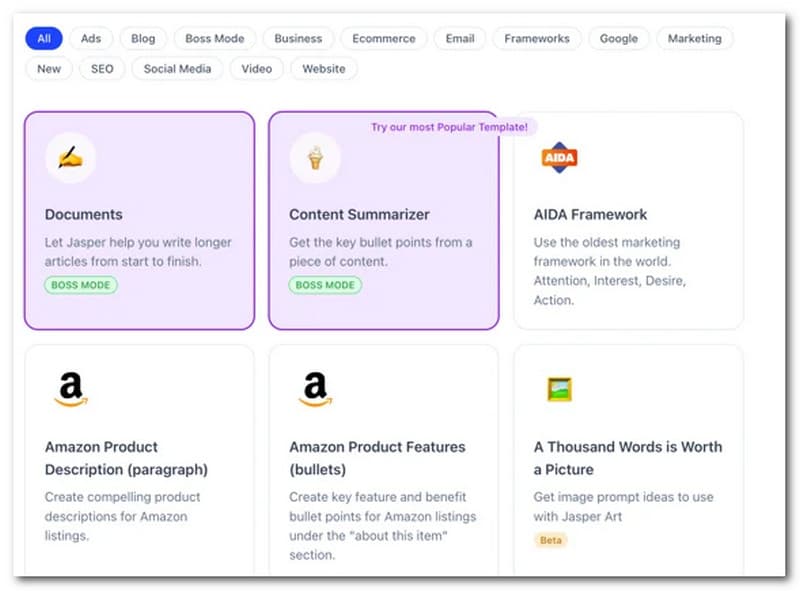
Task: Click the BOSS MODE badge on Documents
Action: point(81,285)
